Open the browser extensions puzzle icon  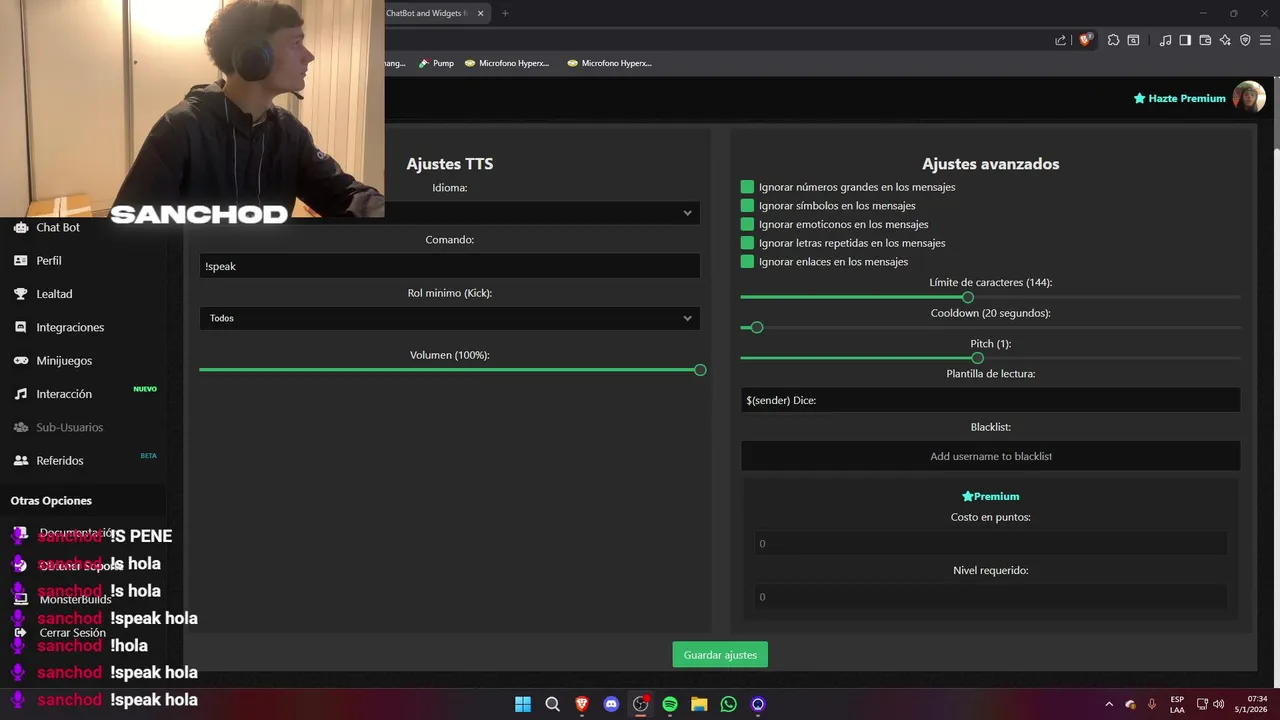pos(1113,40)
